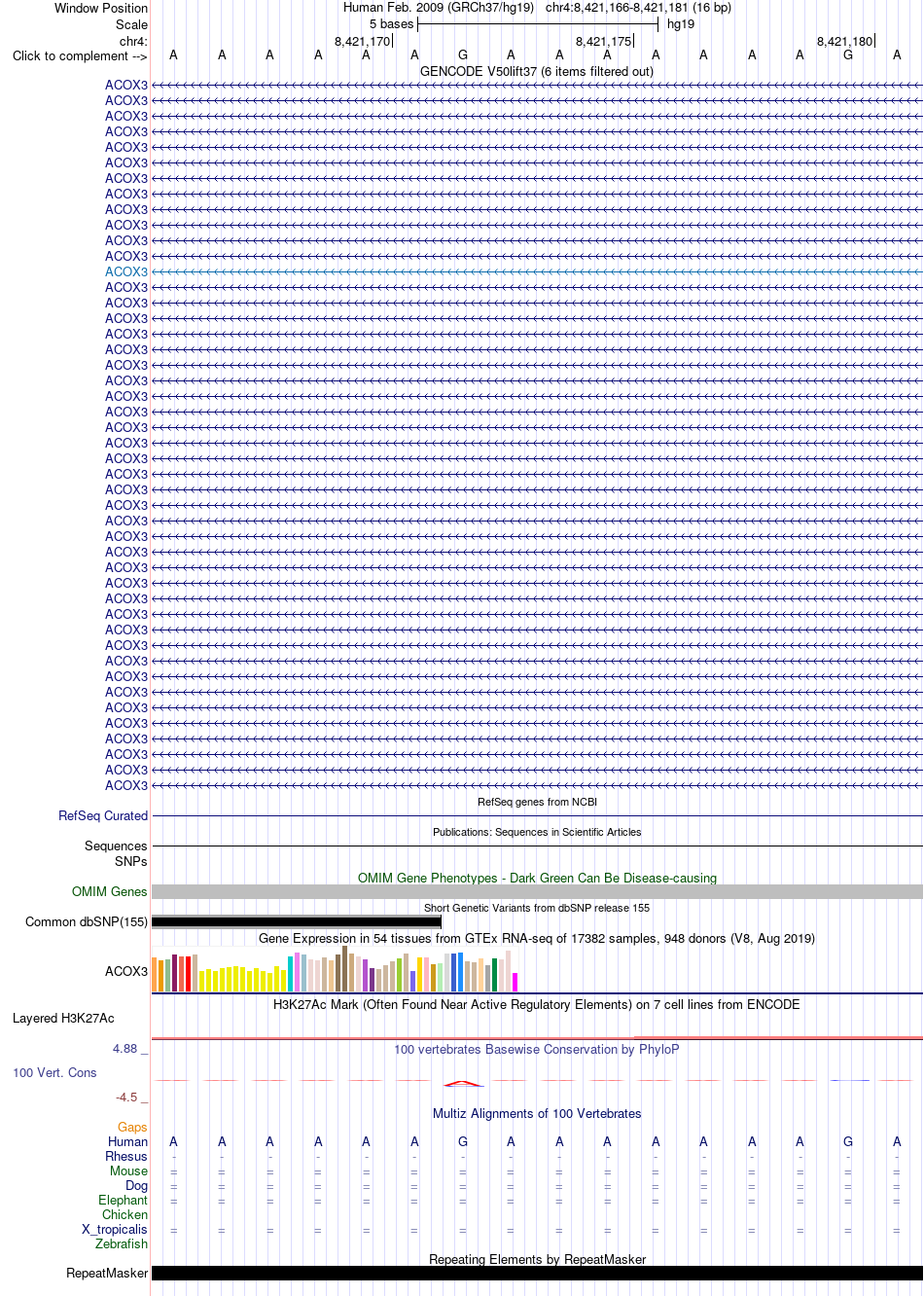Image resolution: width=924 pixels, height=1296 pixels.
Task: Click the 8,421,170 position marker
Action: (x=362, y=41)
